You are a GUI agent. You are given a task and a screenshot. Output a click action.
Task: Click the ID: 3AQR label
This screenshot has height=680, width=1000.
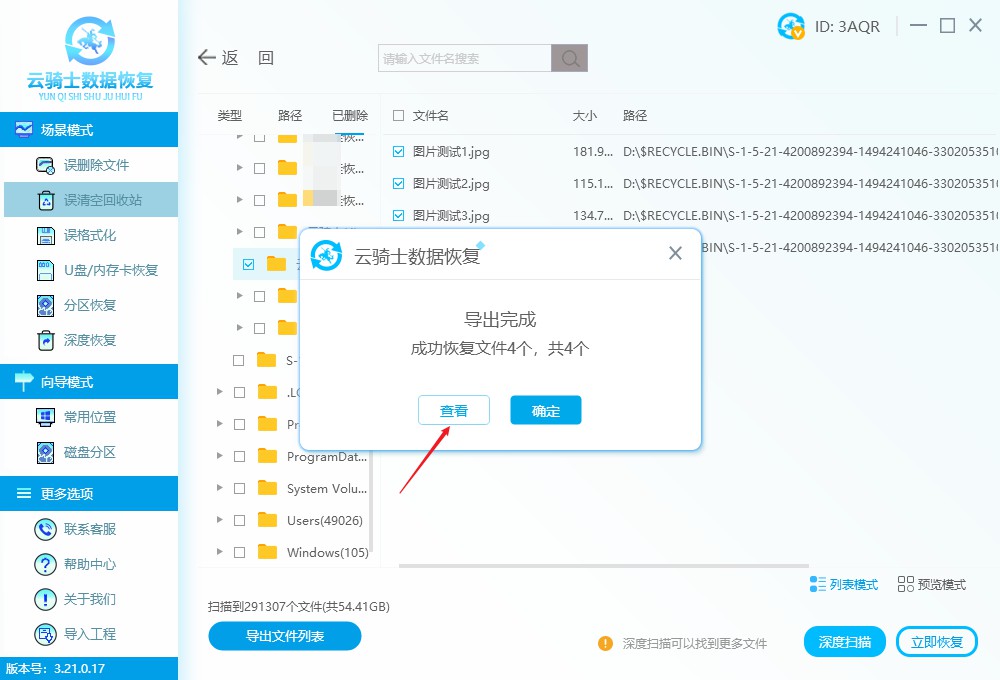point(847,27)
